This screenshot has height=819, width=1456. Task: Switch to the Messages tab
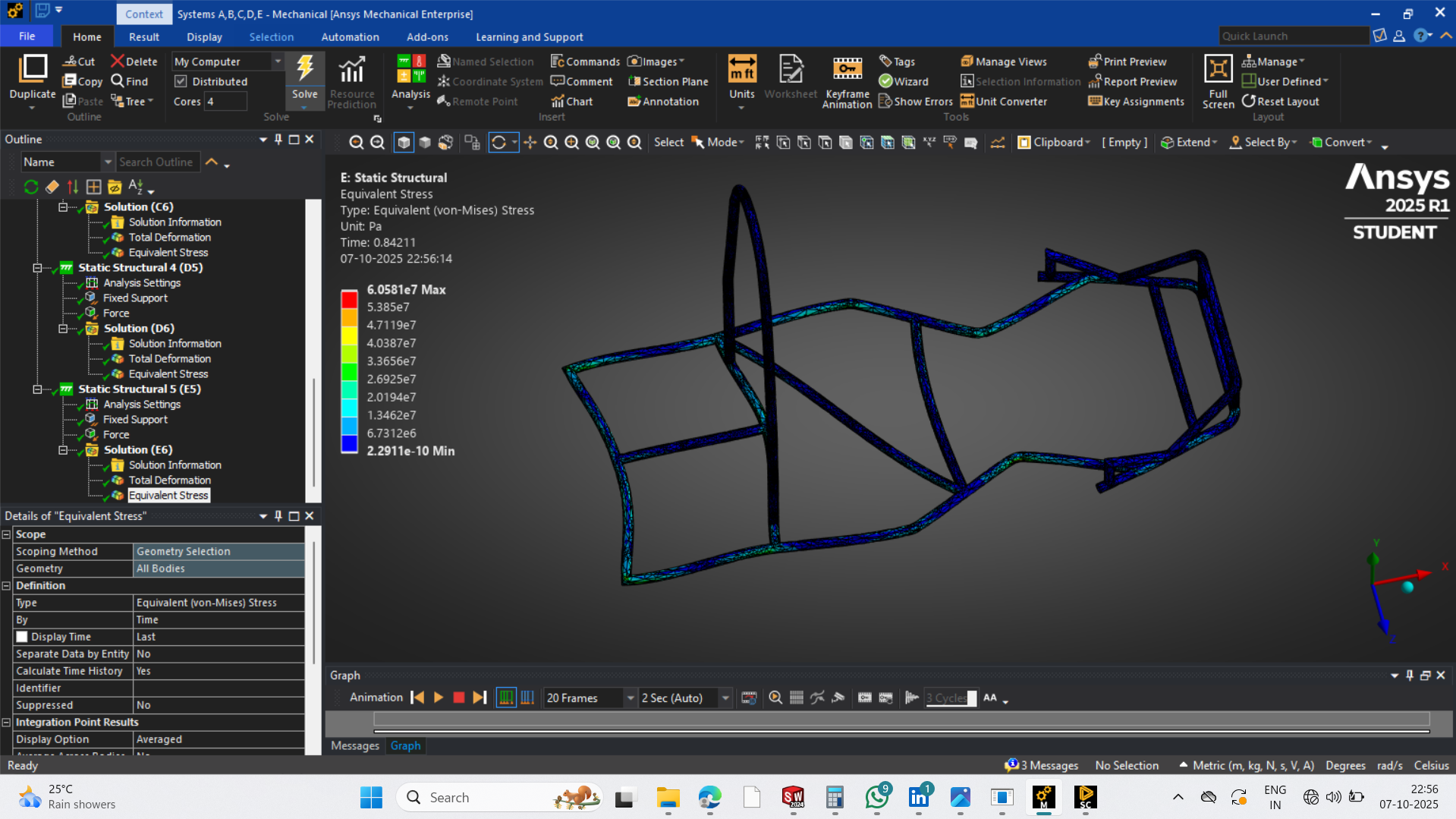[x=354, y=745]
